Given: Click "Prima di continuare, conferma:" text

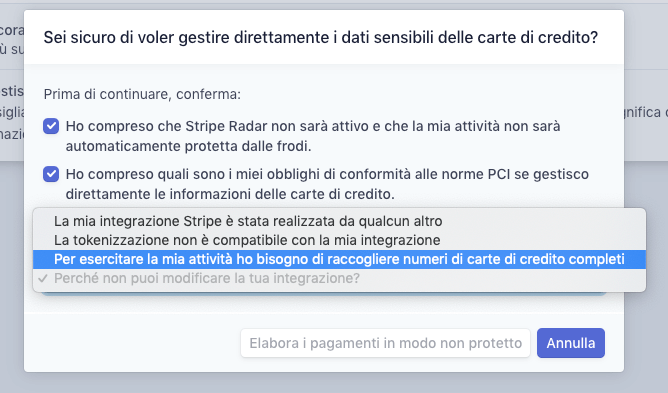Looking at the screenshot, I should (142, 94).
